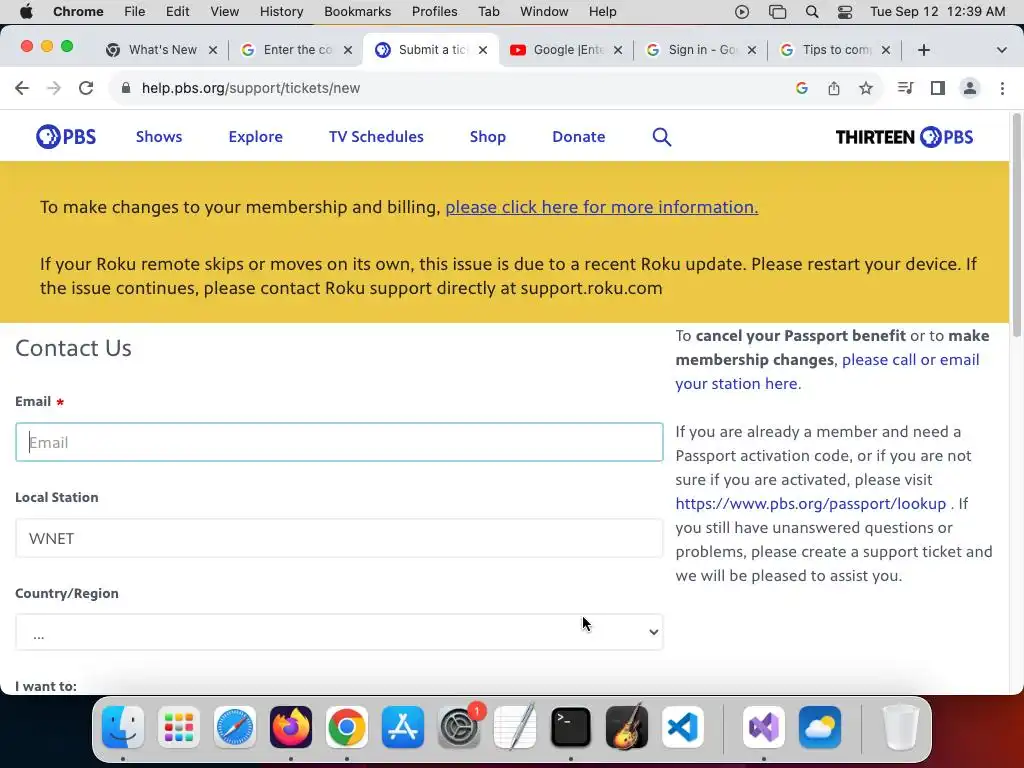Toggle the Chrome side panel icon
This screenshot has width=1024, height=768.
[938, 88]
